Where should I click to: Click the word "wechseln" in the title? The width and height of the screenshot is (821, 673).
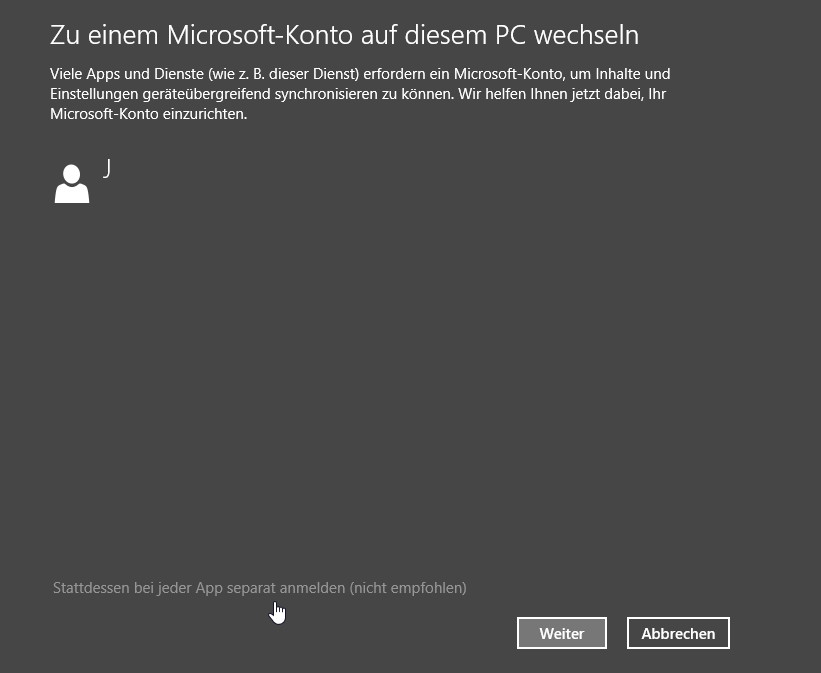586,35
